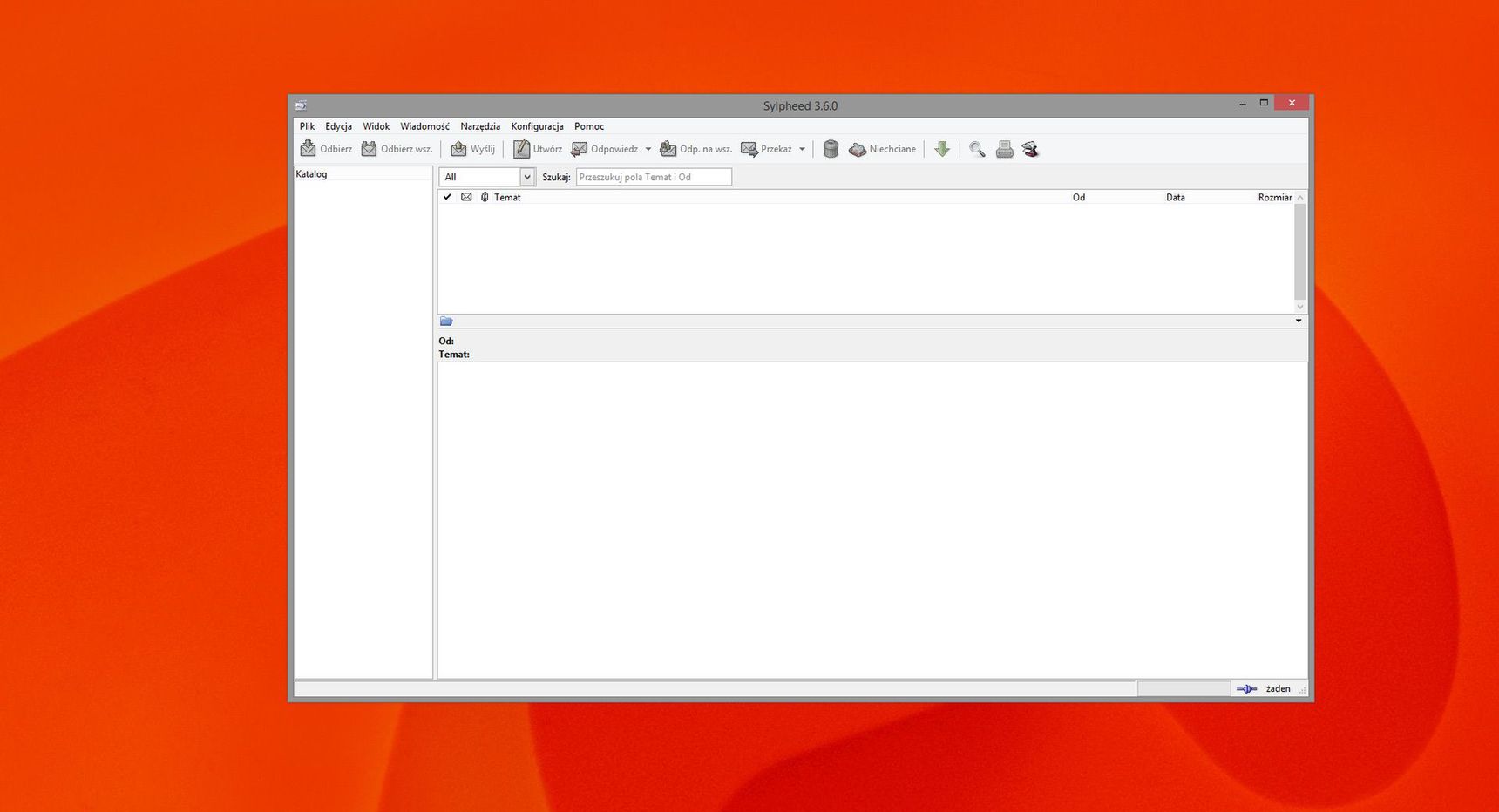Click the Szukaj search input field

(654, 177)
